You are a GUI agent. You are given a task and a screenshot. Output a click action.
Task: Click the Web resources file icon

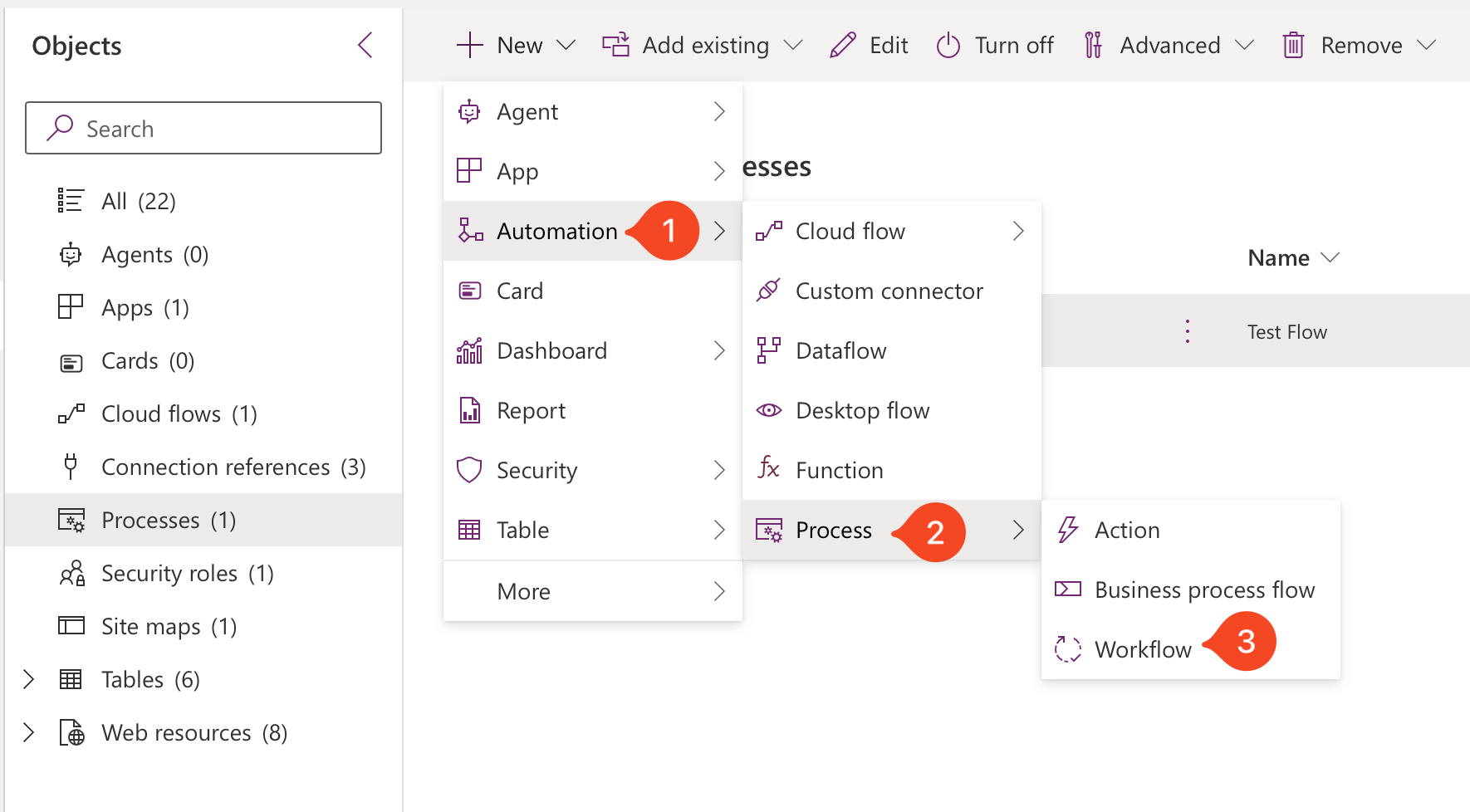(x=71, y=732)
